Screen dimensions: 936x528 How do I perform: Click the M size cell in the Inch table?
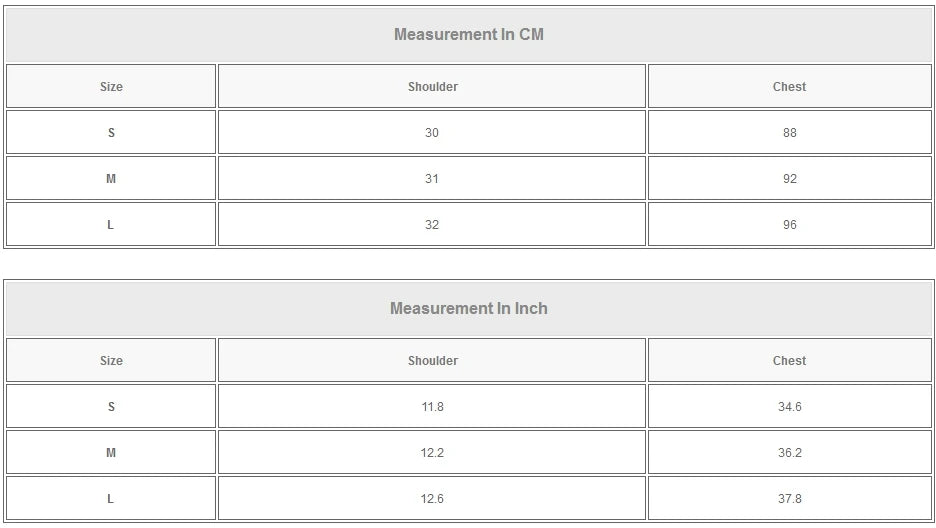[111, 453]
